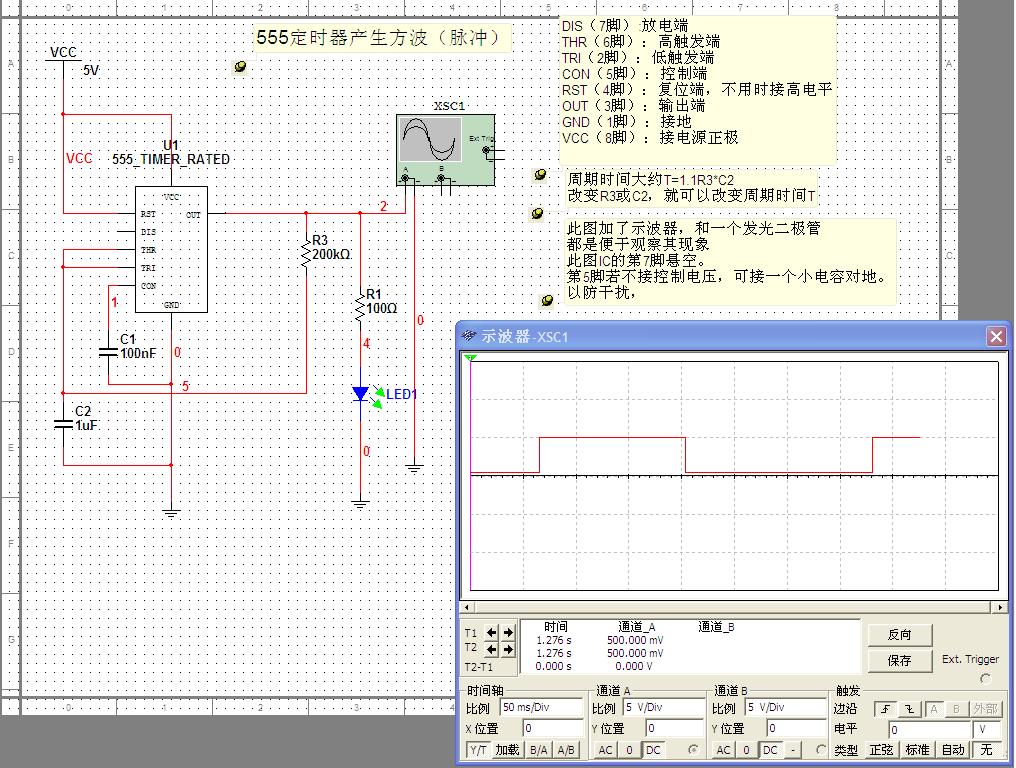Close the 示波器-XSC1 oscilloscope window
The height and width of the screenshot is (768, 1016).
click(996, 337)
